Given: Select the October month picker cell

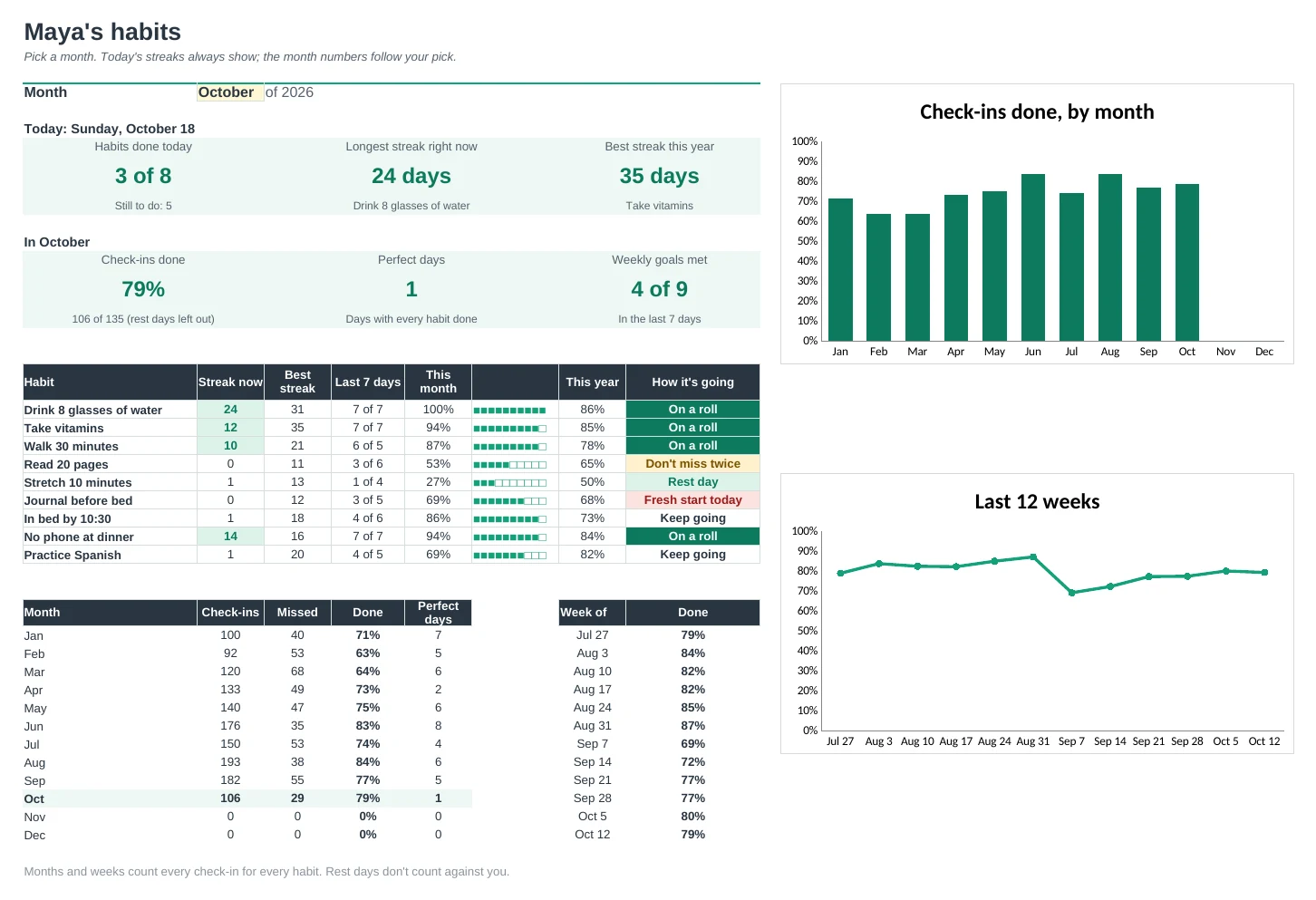Looking at the screenshot, I should pos(230,92).
